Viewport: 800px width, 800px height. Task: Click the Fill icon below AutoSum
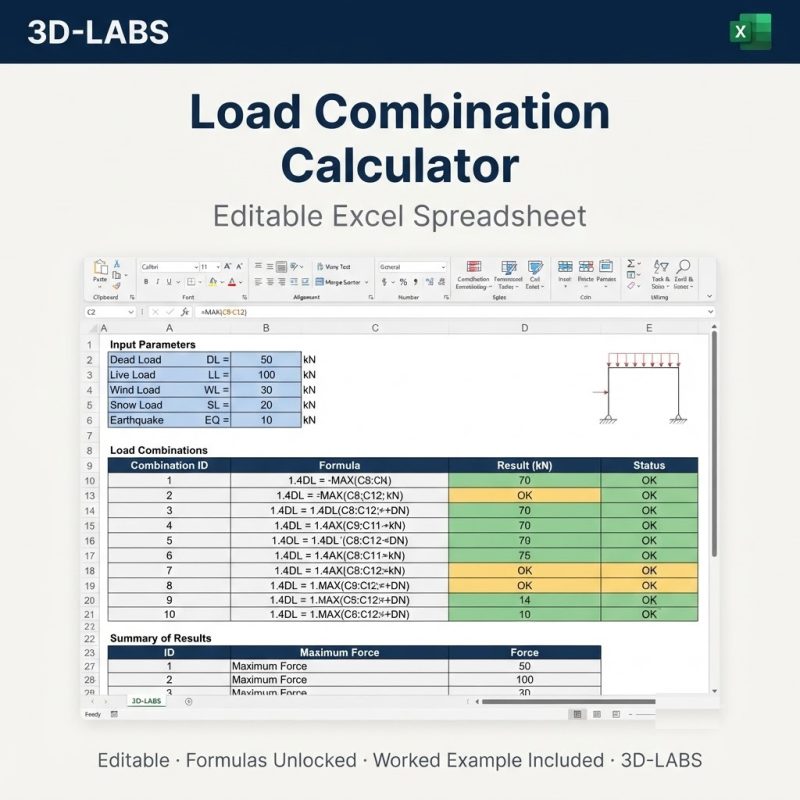tap(631, 274)
